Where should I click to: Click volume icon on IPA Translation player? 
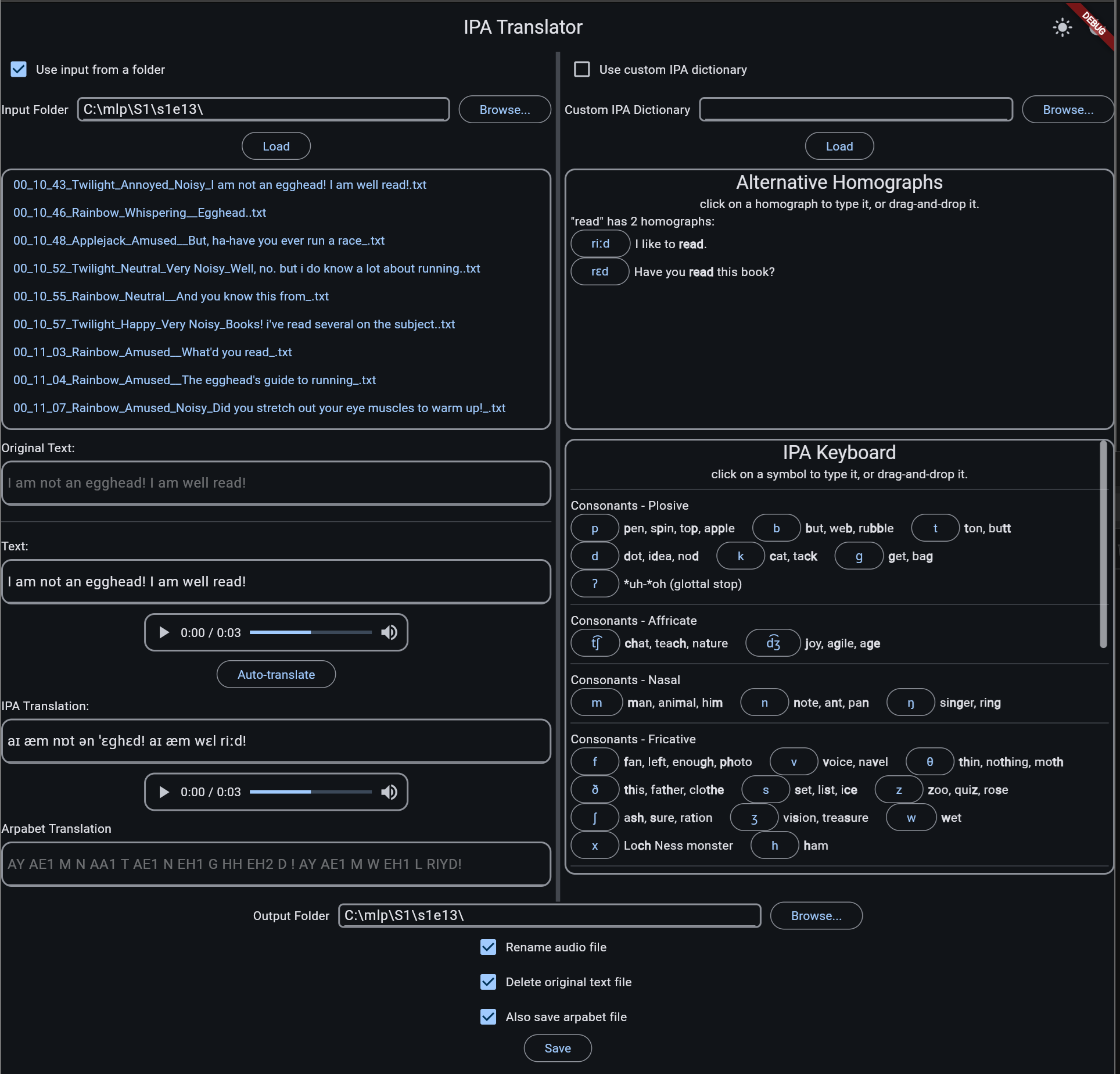point(389,792)
